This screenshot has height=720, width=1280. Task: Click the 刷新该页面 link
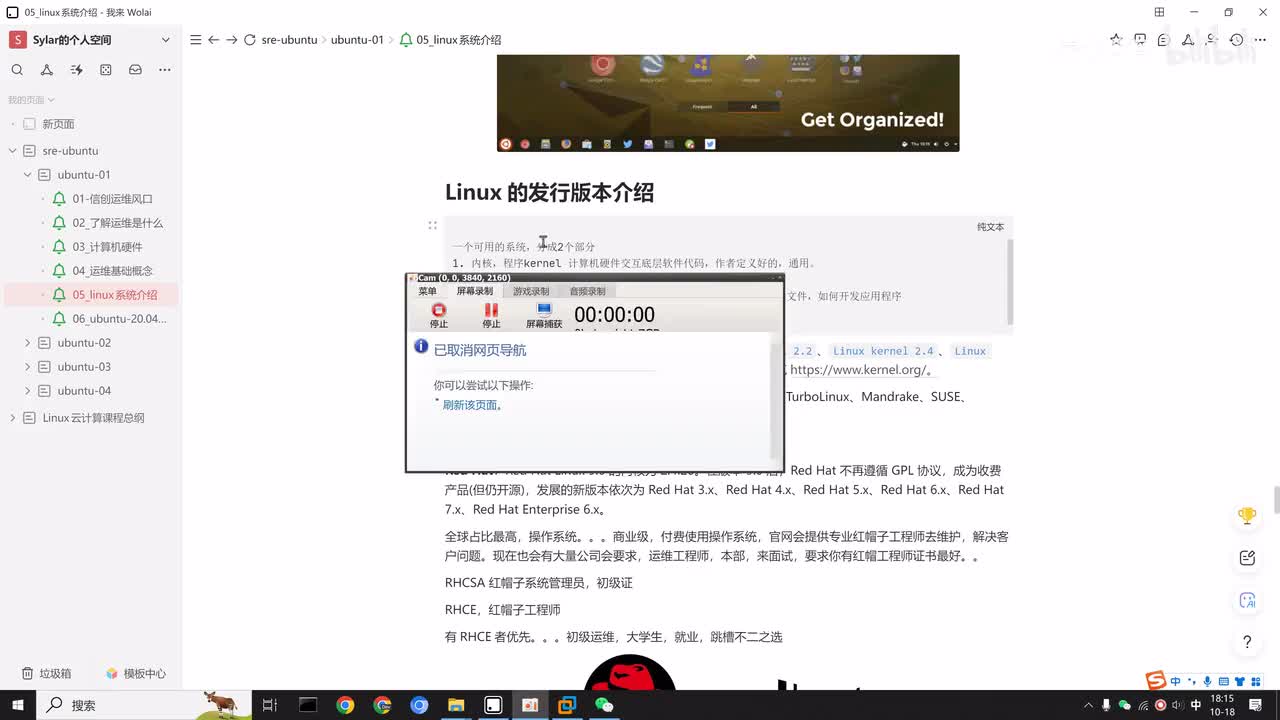click(470, 405)
